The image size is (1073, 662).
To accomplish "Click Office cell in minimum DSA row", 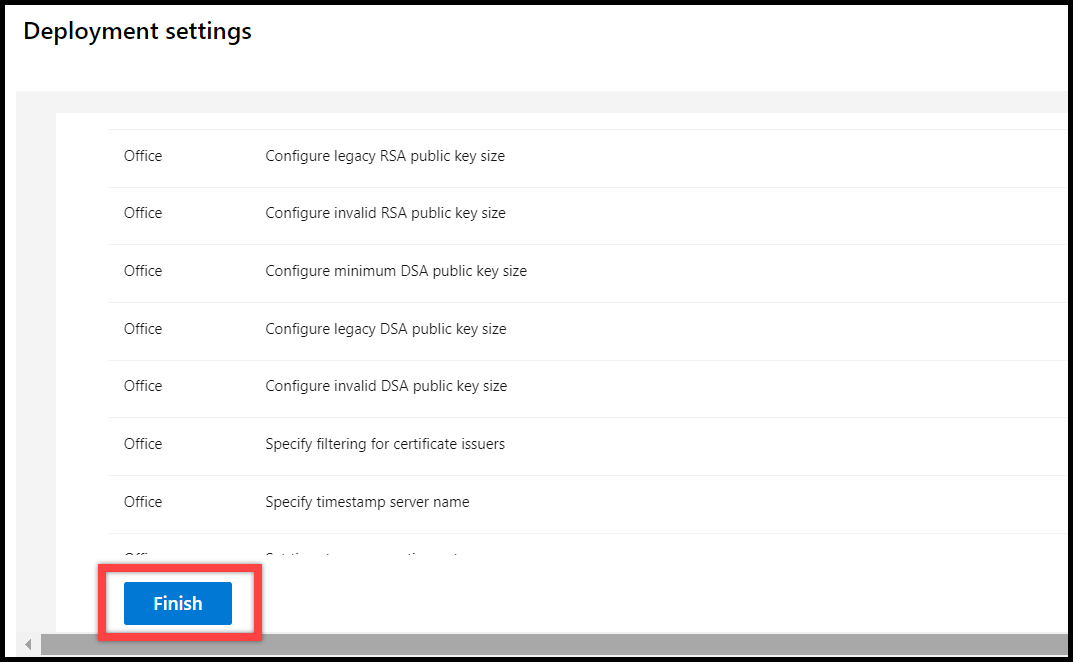I will (x=143, y=271).
